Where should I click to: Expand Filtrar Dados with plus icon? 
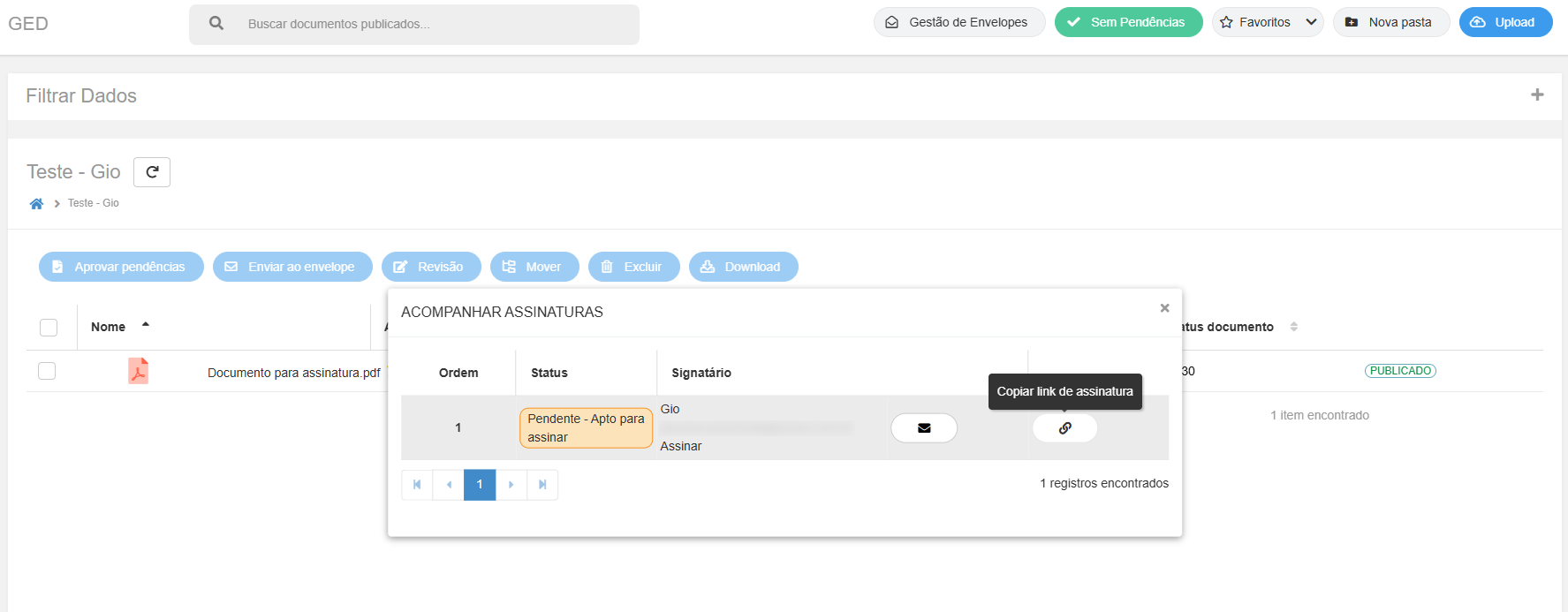coord(1537,94)
